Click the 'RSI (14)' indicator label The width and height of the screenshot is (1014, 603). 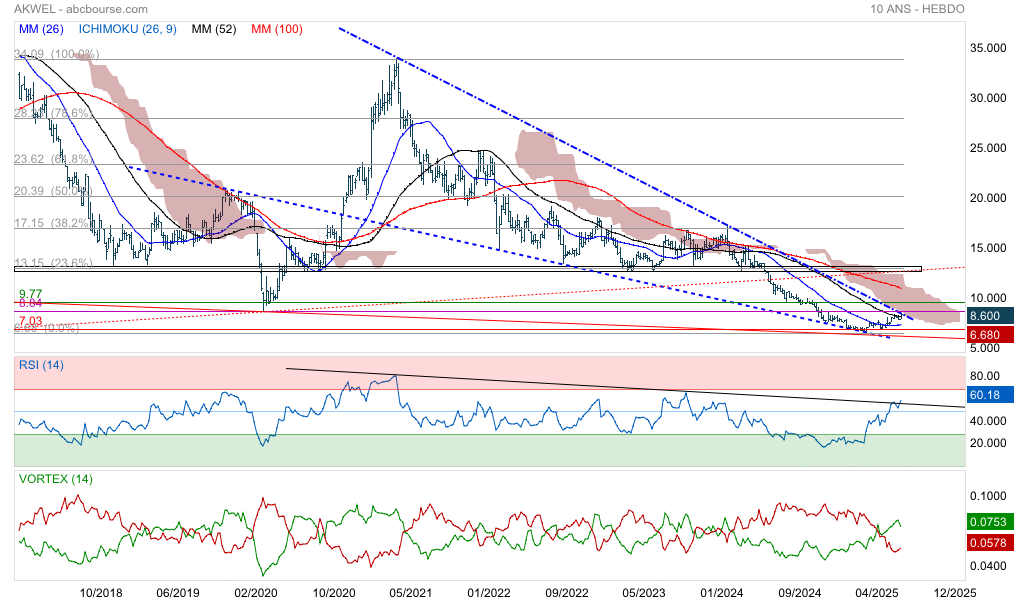41,365
